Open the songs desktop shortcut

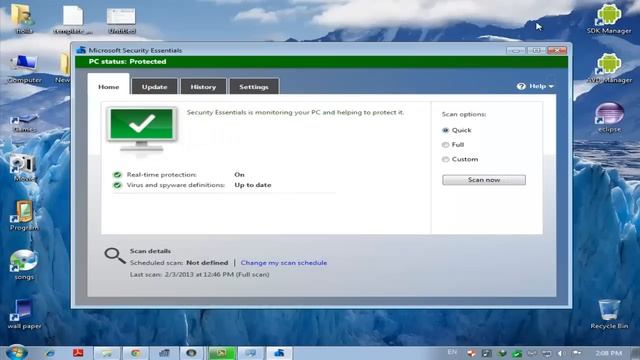pyautogui.click(x=24, y=264)
